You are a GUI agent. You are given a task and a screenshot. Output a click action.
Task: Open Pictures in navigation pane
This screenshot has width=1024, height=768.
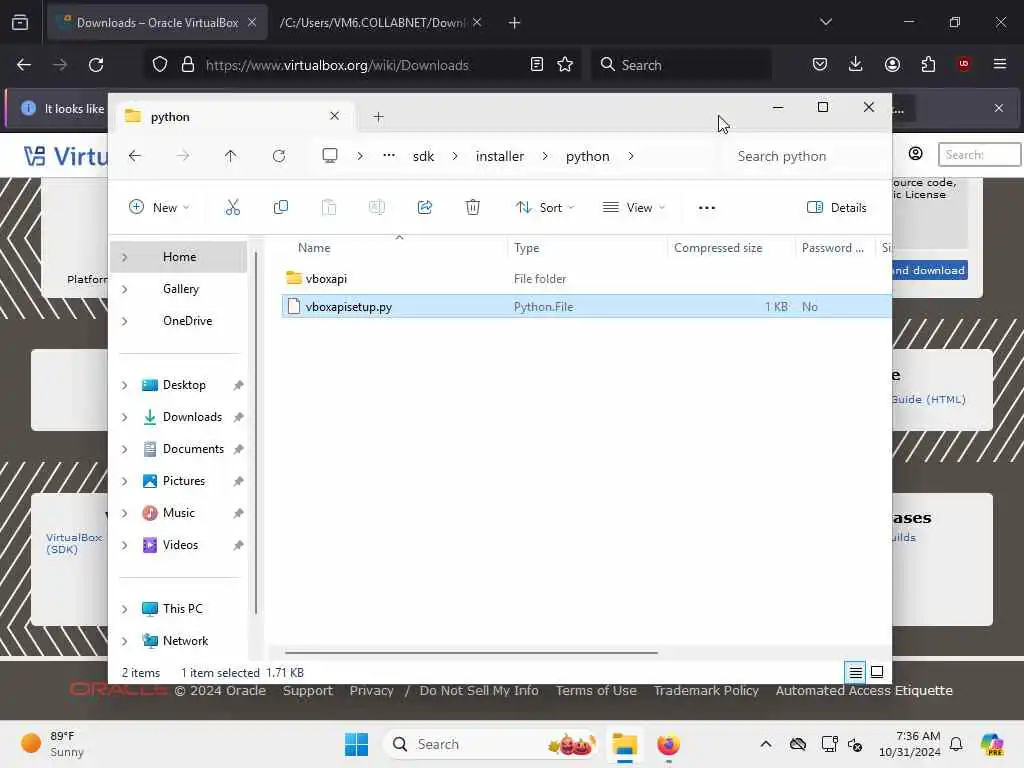(x=184, y=481)
